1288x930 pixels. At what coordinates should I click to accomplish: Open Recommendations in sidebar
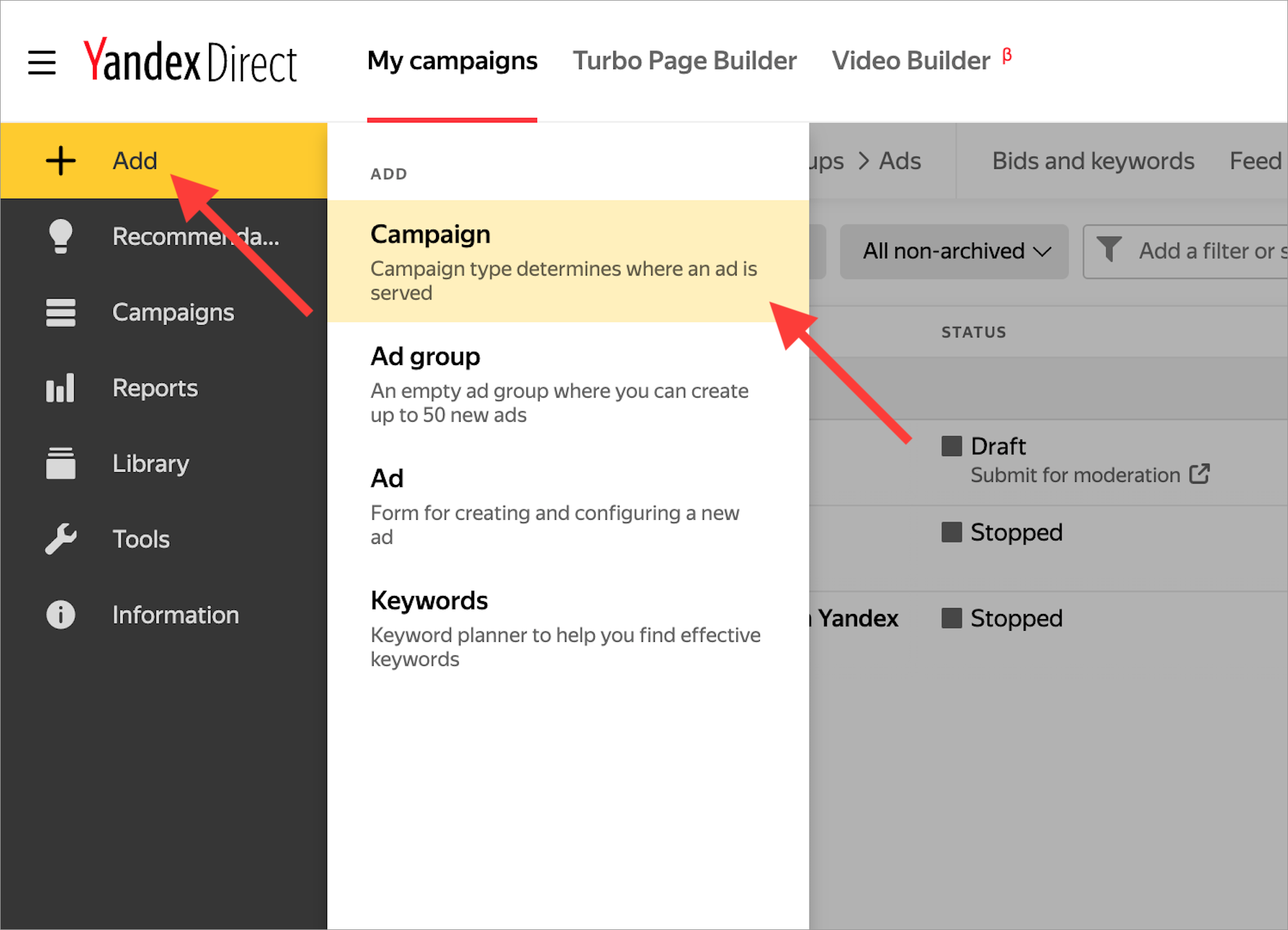click(x=196, y=237)
